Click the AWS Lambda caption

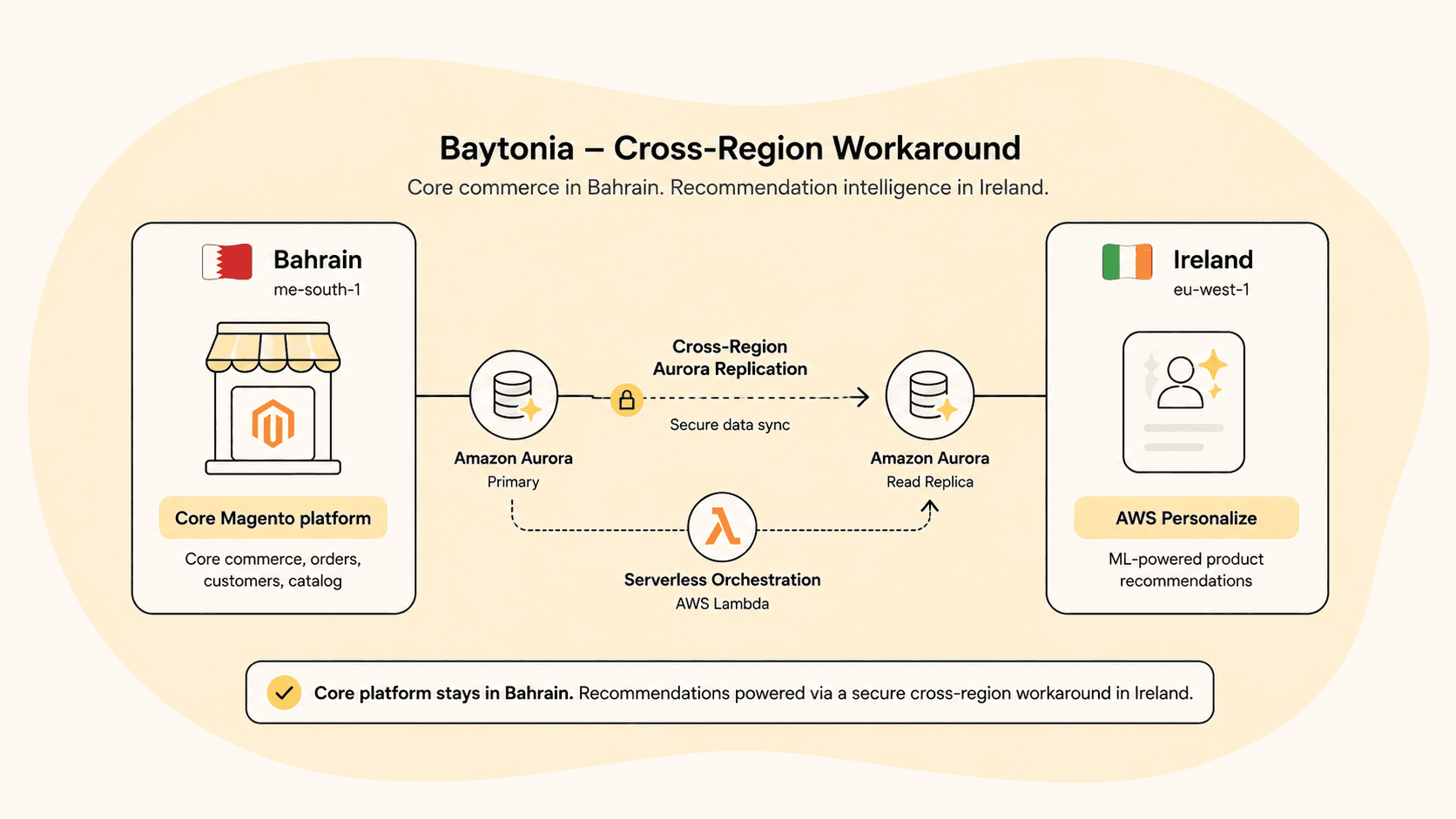tap(722, 604)
